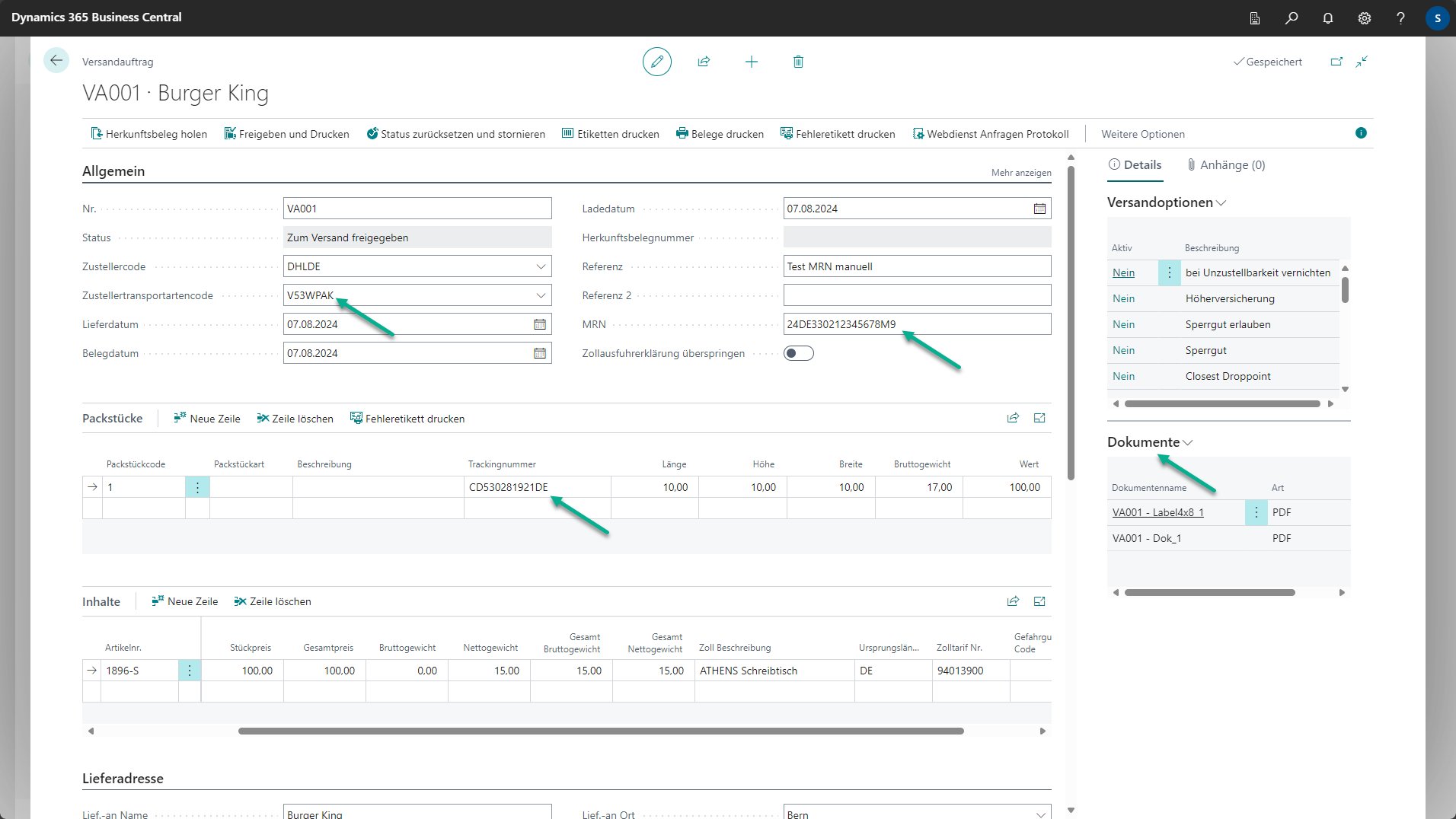Screen dimensions: 1456x819
Task: Click Freigeben und Drucken button
Action: coord(286,134)
